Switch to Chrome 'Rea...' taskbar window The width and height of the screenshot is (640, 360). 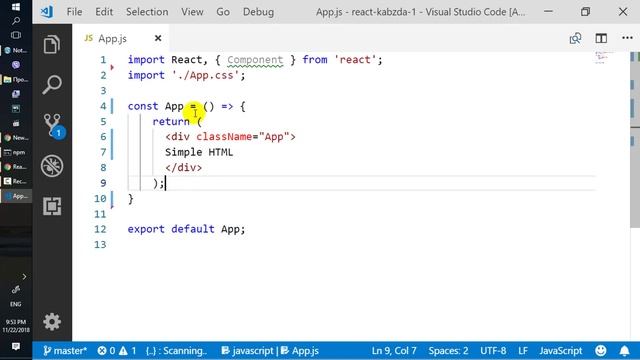click(16, 167)
